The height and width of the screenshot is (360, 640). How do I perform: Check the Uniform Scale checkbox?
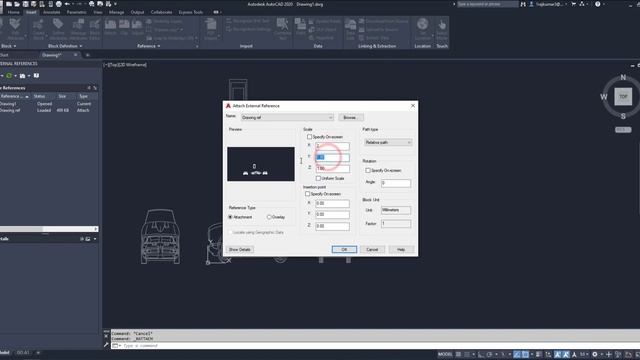[x=318, y=178]
